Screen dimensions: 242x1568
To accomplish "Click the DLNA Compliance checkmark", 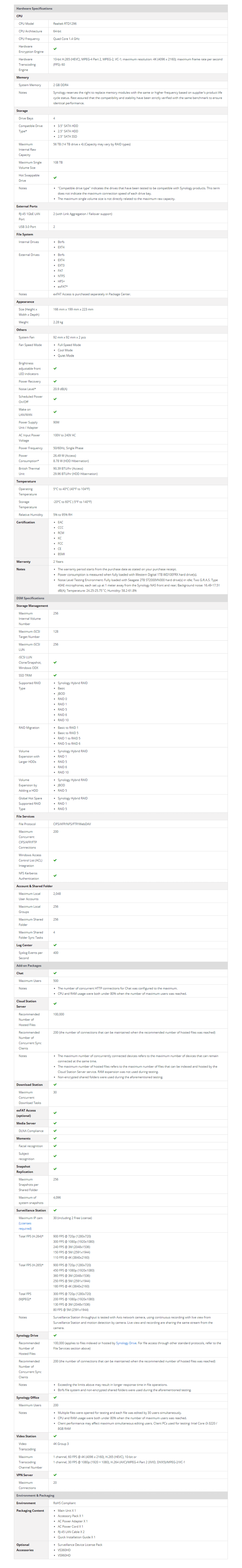I will pos(55,1131).
